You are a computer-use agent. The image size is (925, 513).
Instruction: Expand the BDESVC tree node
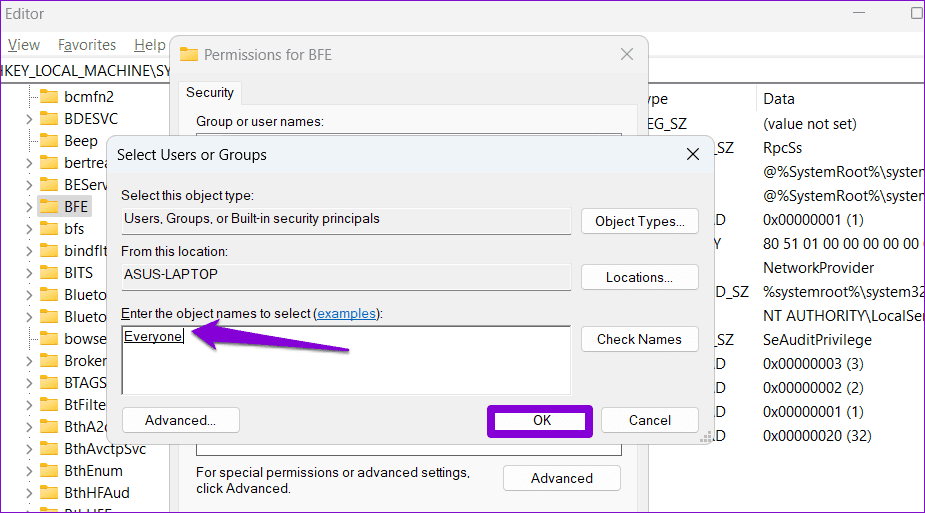(28, 119)
